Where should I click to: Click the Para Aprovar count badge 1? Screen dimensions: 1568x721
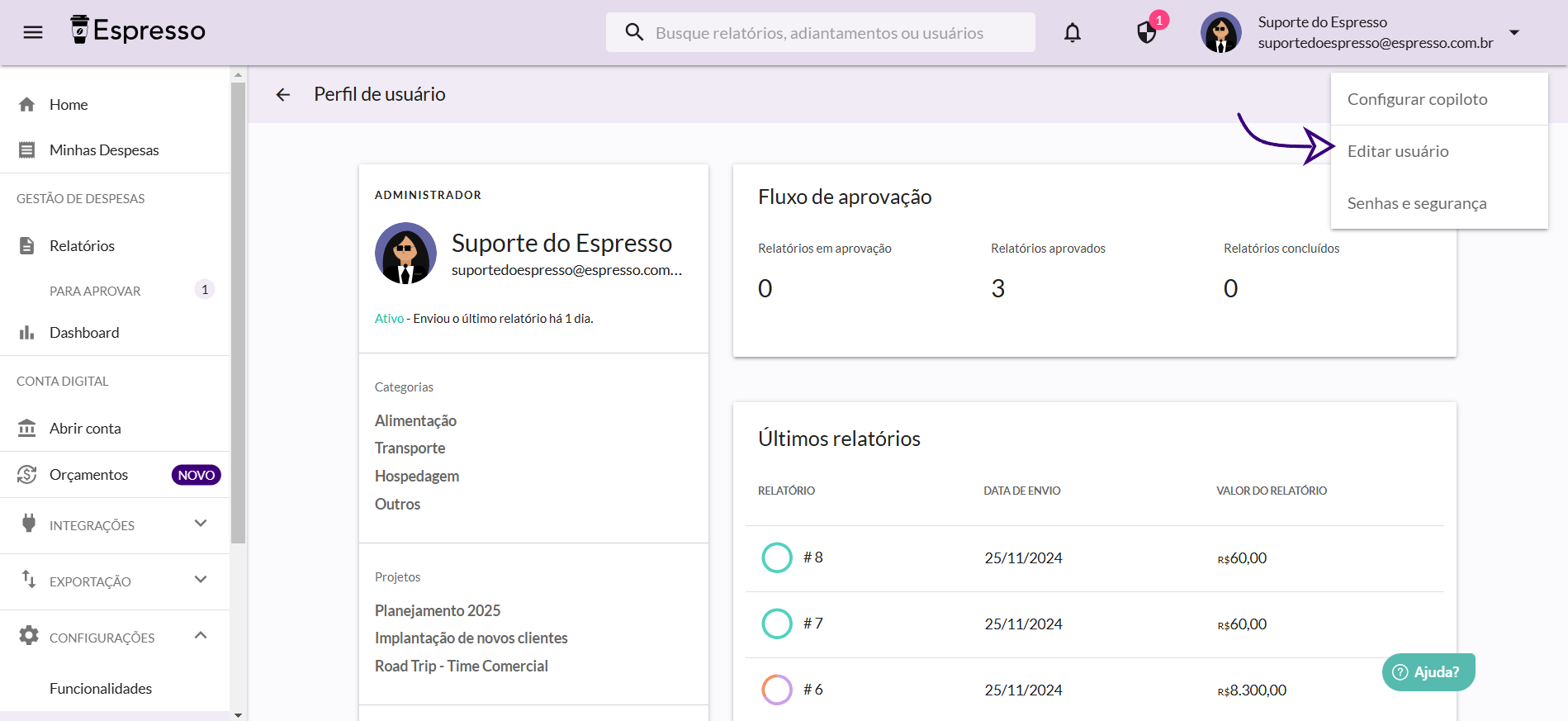205,290
